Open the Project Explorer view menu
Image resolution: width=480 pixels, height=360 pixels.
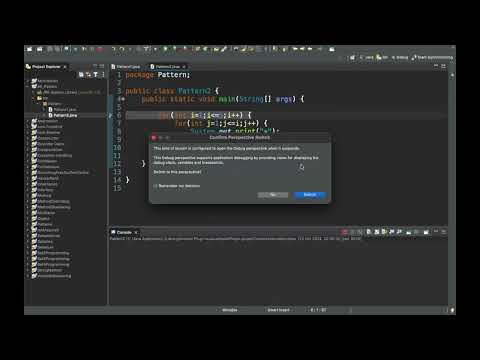(103, 75)
